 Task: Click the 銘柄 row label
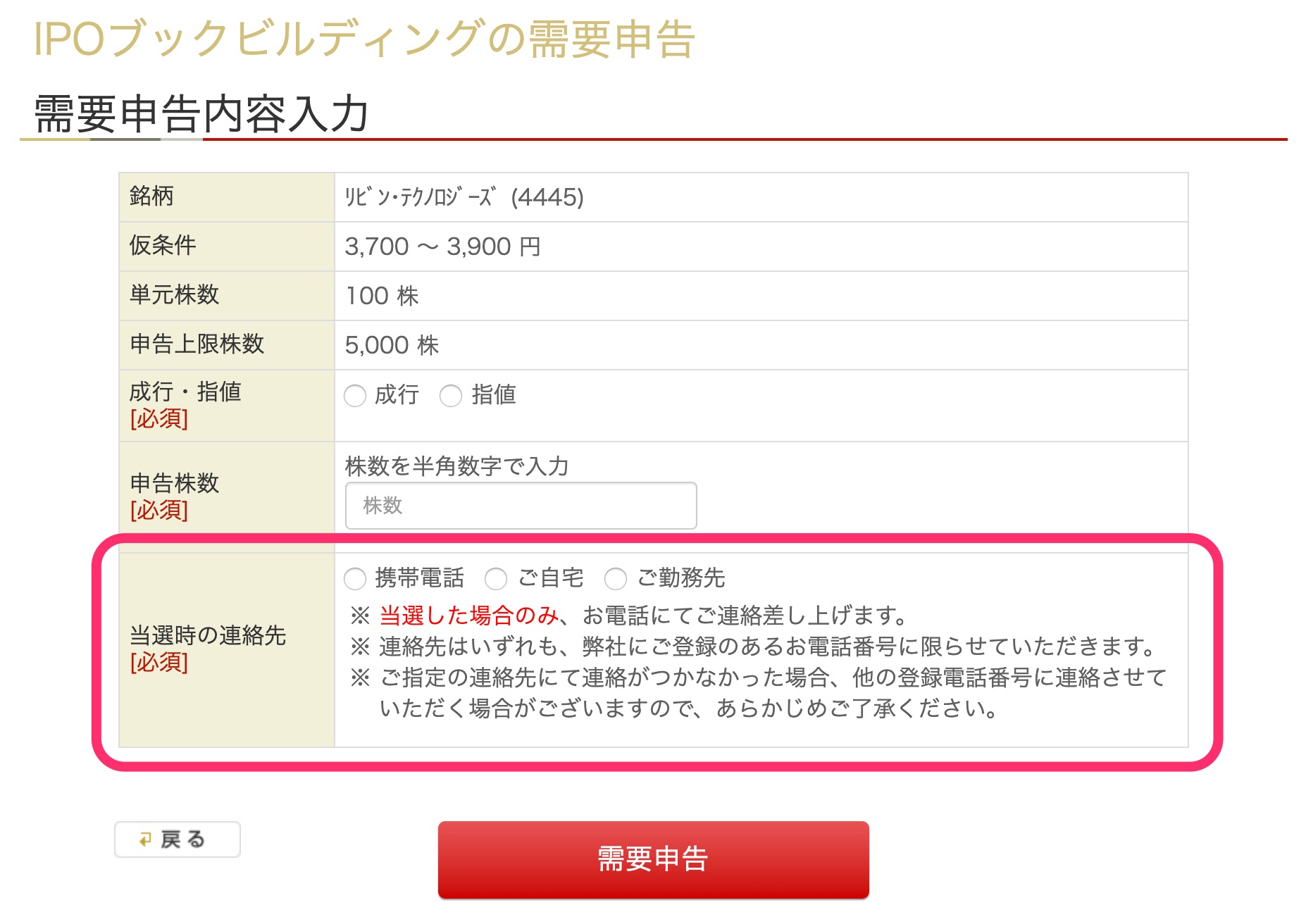coord(151,196)
